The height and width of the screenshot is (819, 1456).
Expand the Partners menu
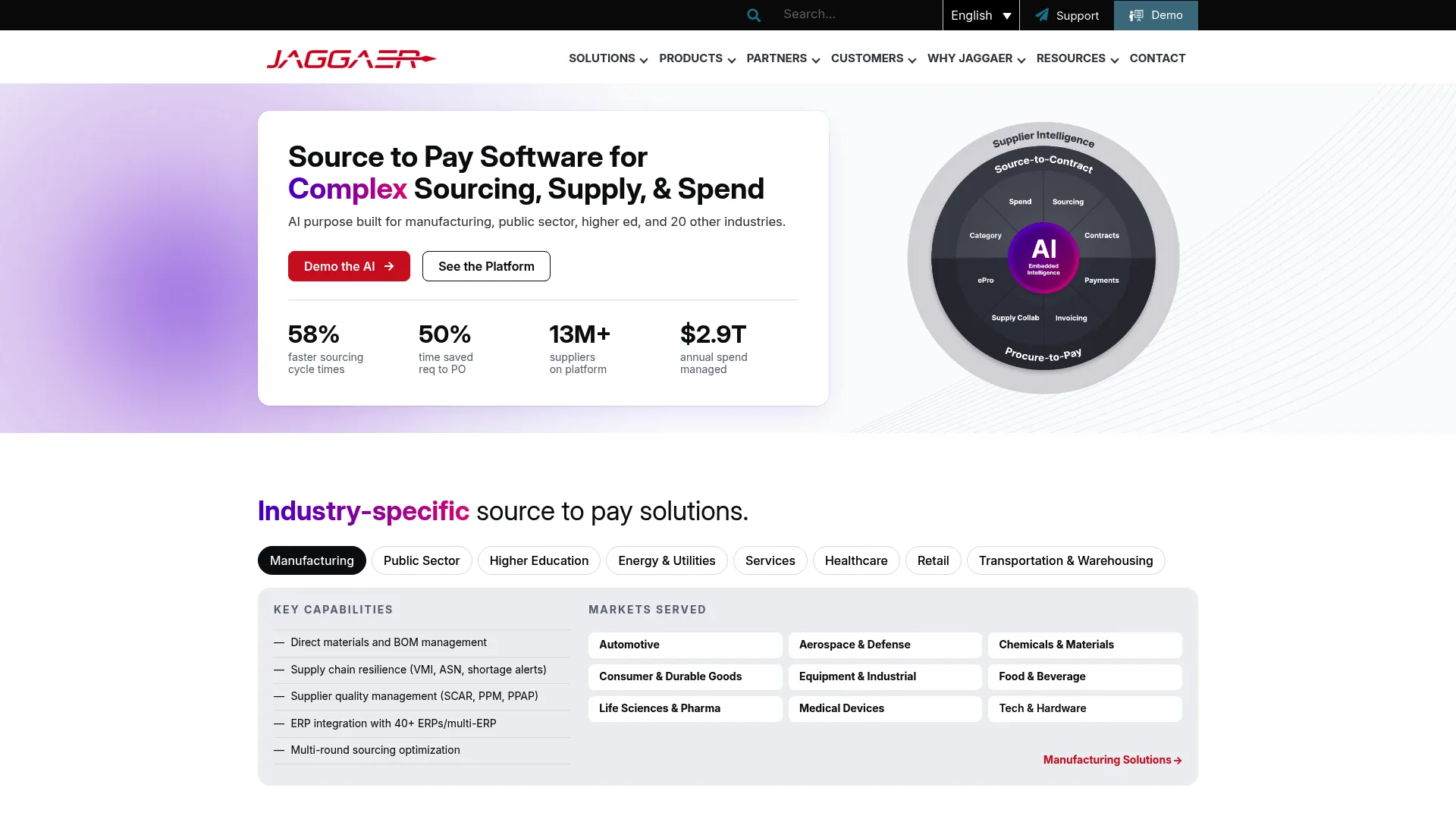(783, 58)
